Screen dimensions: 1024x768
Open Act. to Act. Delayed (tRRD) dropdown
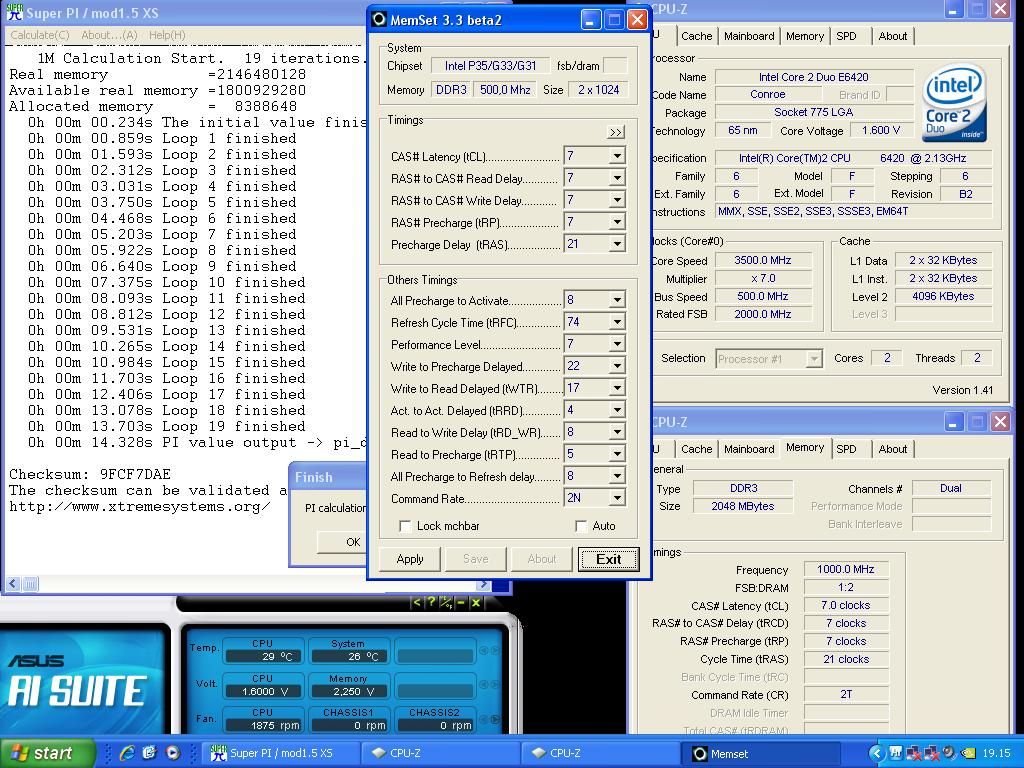coord(616,410)
